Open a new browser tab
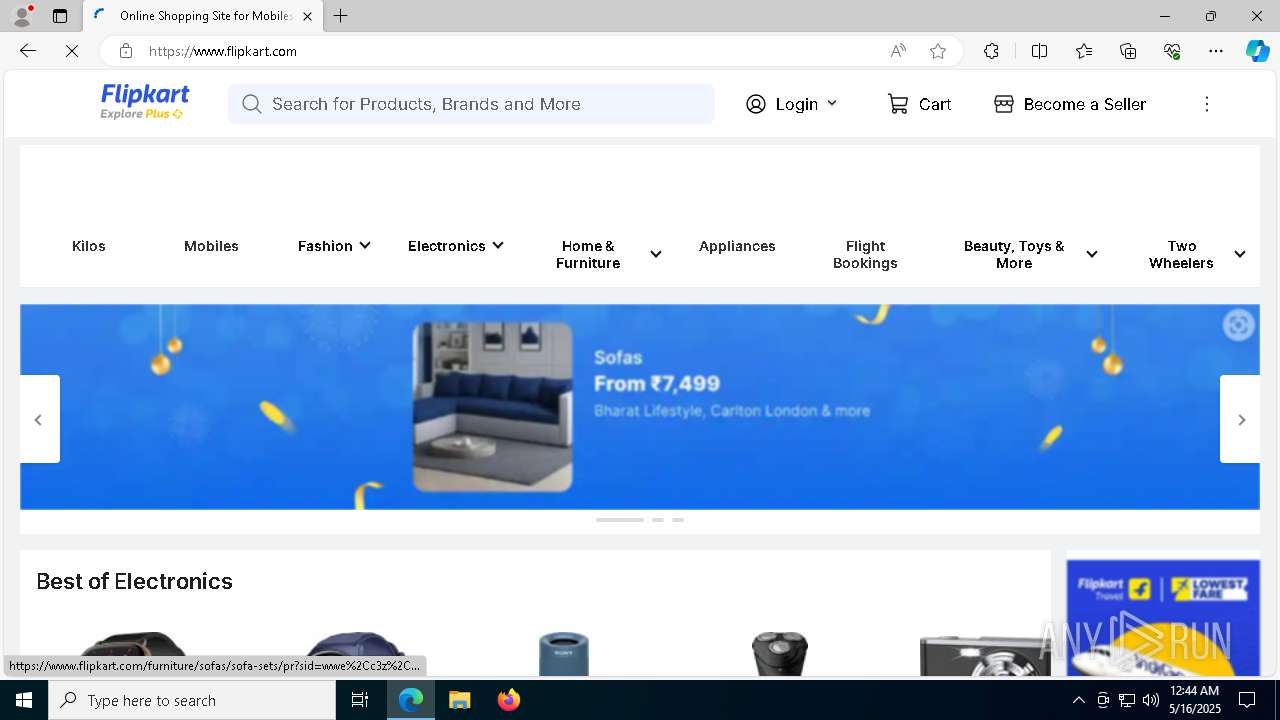The image size is (1280, 720). [341, 16]
